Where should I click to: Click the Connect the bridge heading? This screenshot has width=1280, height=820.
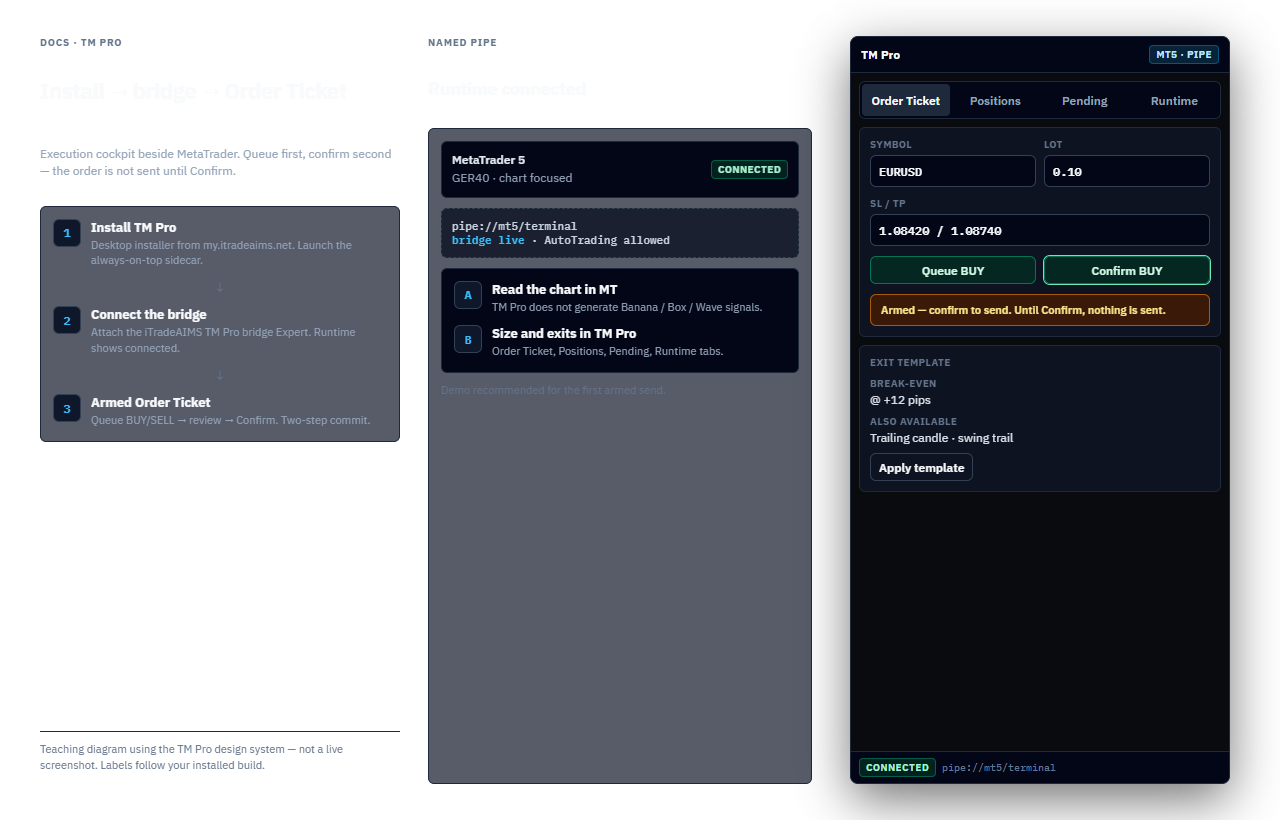tap(149, 314)
